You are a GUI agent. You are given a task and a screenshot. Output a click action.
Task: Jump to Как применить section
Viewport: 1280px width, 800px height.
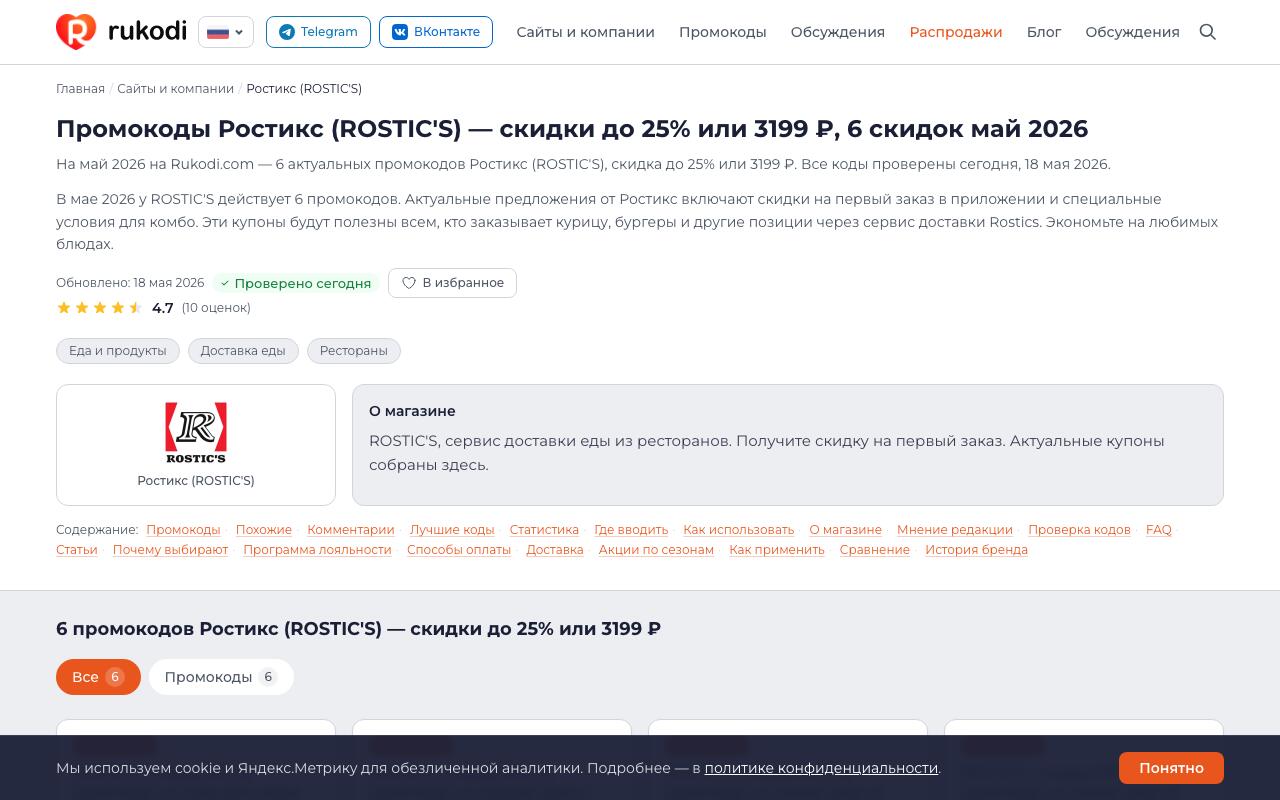[777, 550]
